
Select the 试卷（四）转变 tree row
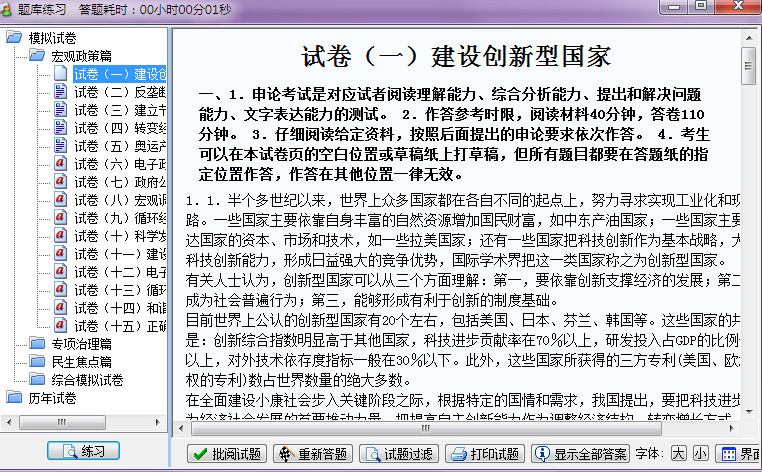(x=120, y=128)
